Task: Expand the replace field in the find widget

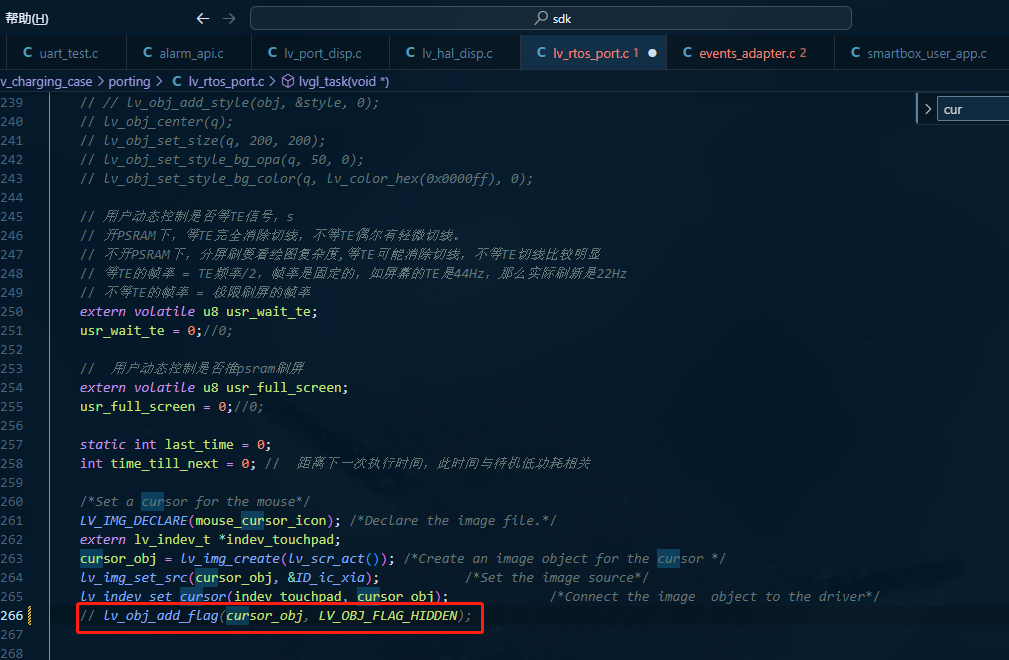Action: click(928, 109)
